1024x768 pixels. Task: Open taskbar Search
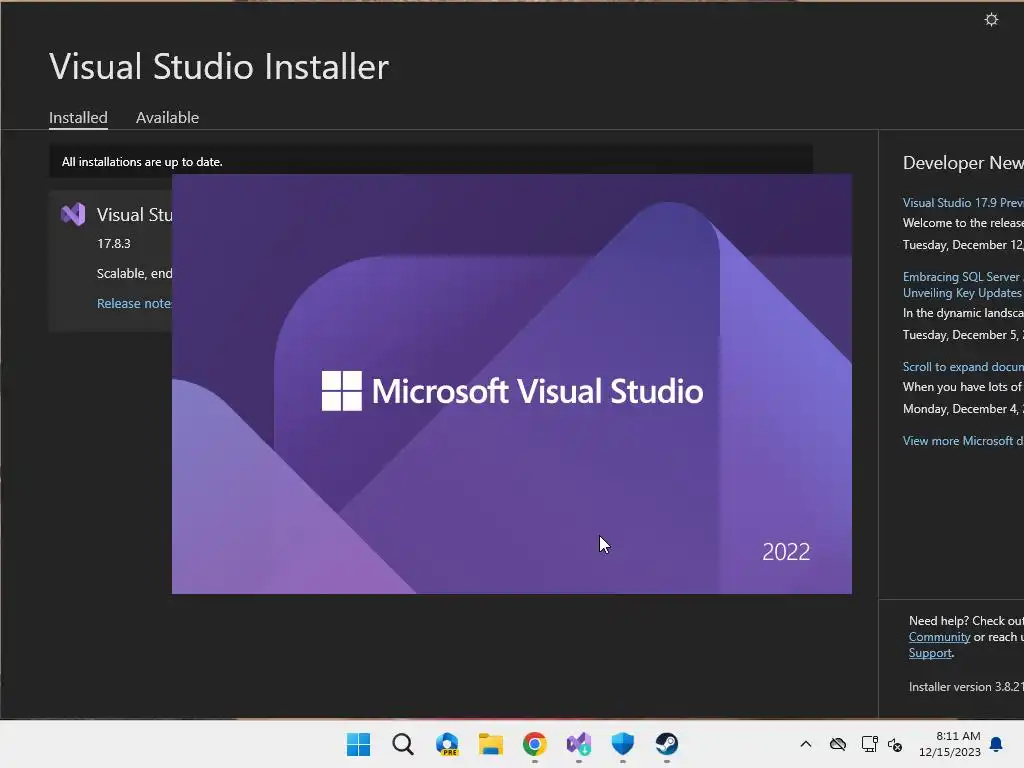[403, 744]
